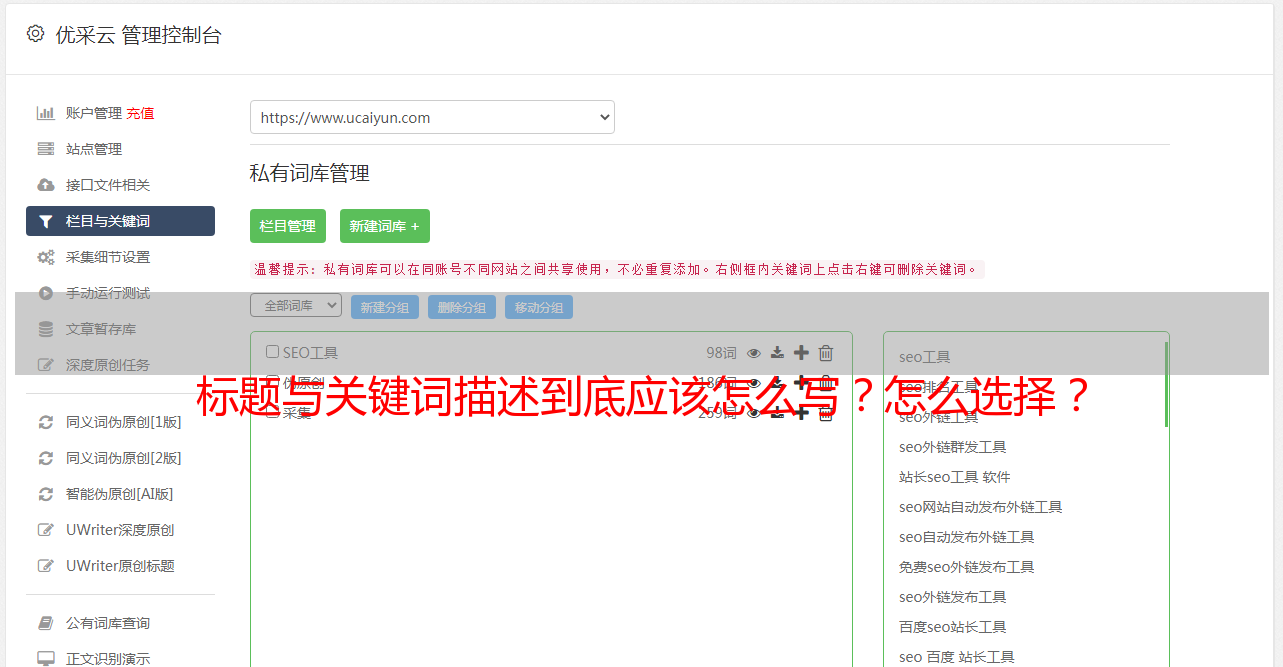Click the eye icon in the 采集 row
The width and height of the screenshot is (1283, 667).
click(754, 412)
